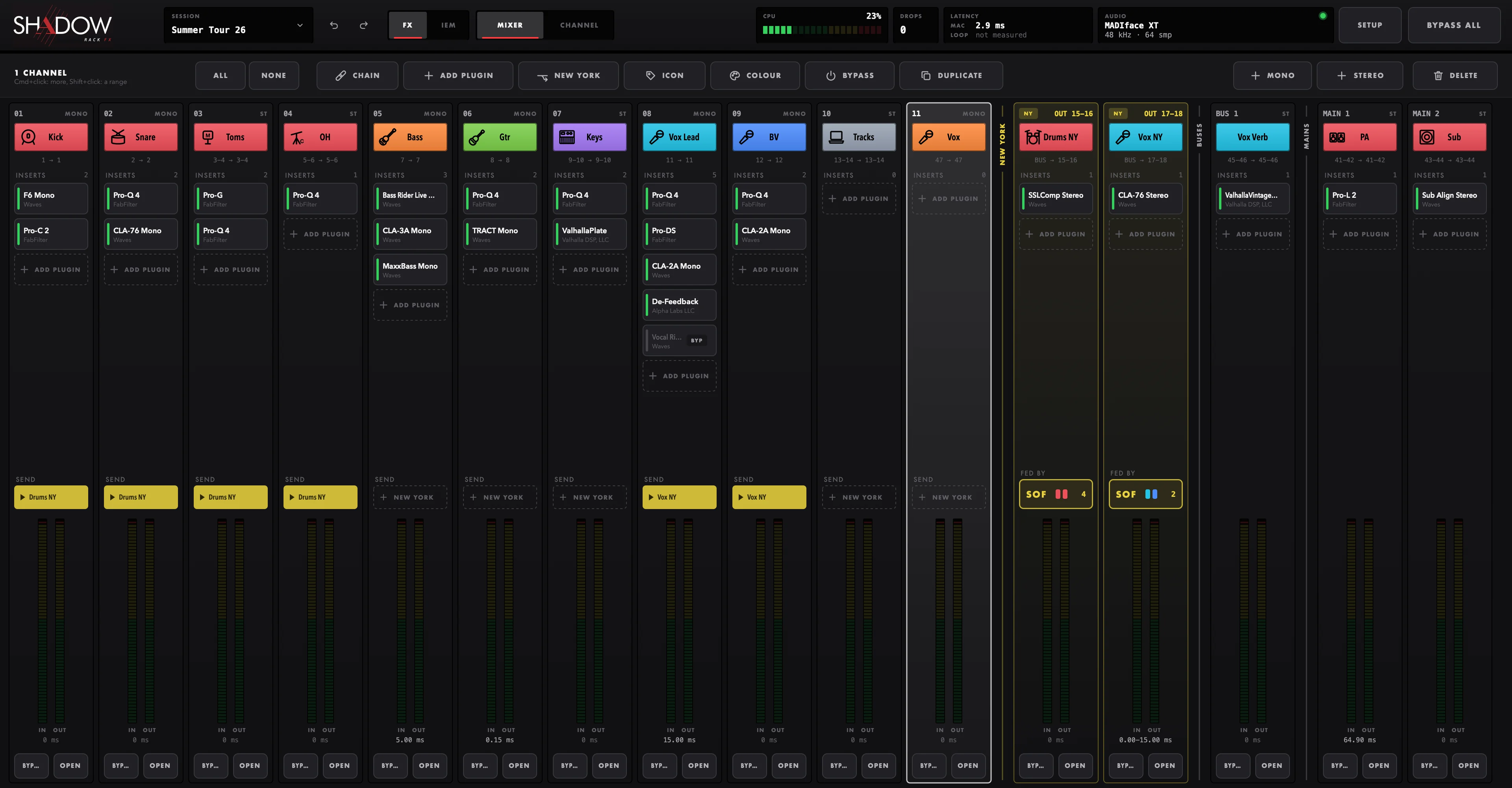
Task: Expand the Add Plugin menu in toolbar
Action: click(x=458, y=75)
